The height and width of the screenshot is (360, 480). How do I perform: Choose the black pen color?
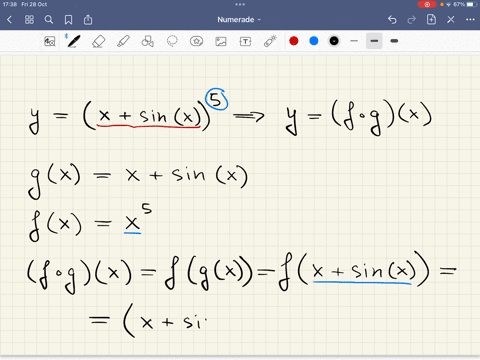(334, 41)
